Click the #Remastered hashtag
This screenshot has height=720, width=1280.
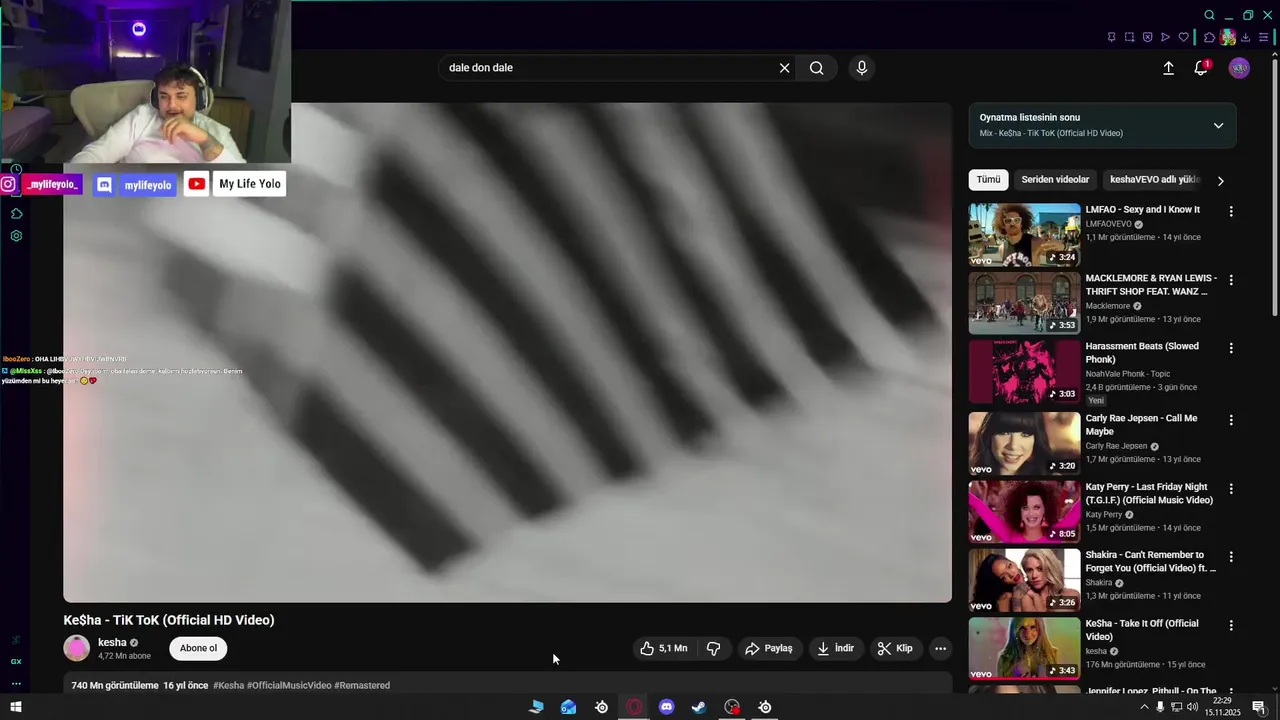pyautogui.click(x=362, y=685)
